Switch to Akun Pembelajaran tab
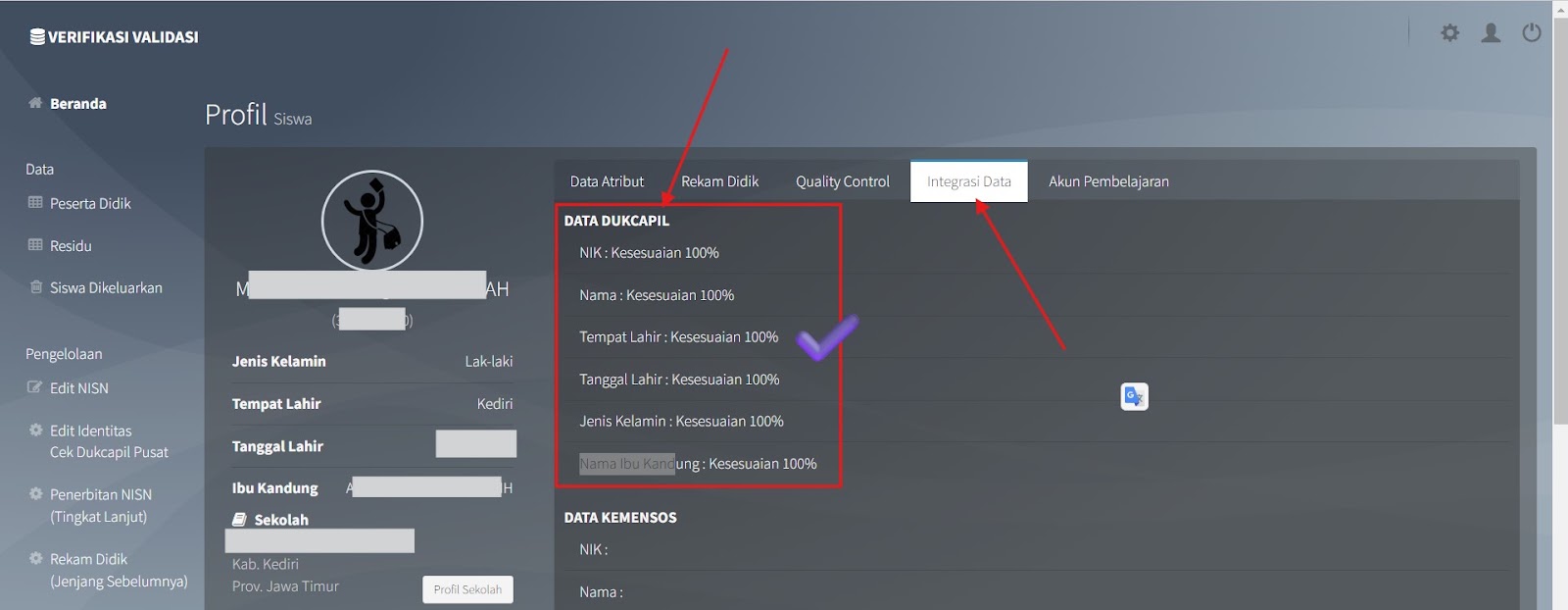This screenshot has height=610, width=1568. (x=1108, y=181)
